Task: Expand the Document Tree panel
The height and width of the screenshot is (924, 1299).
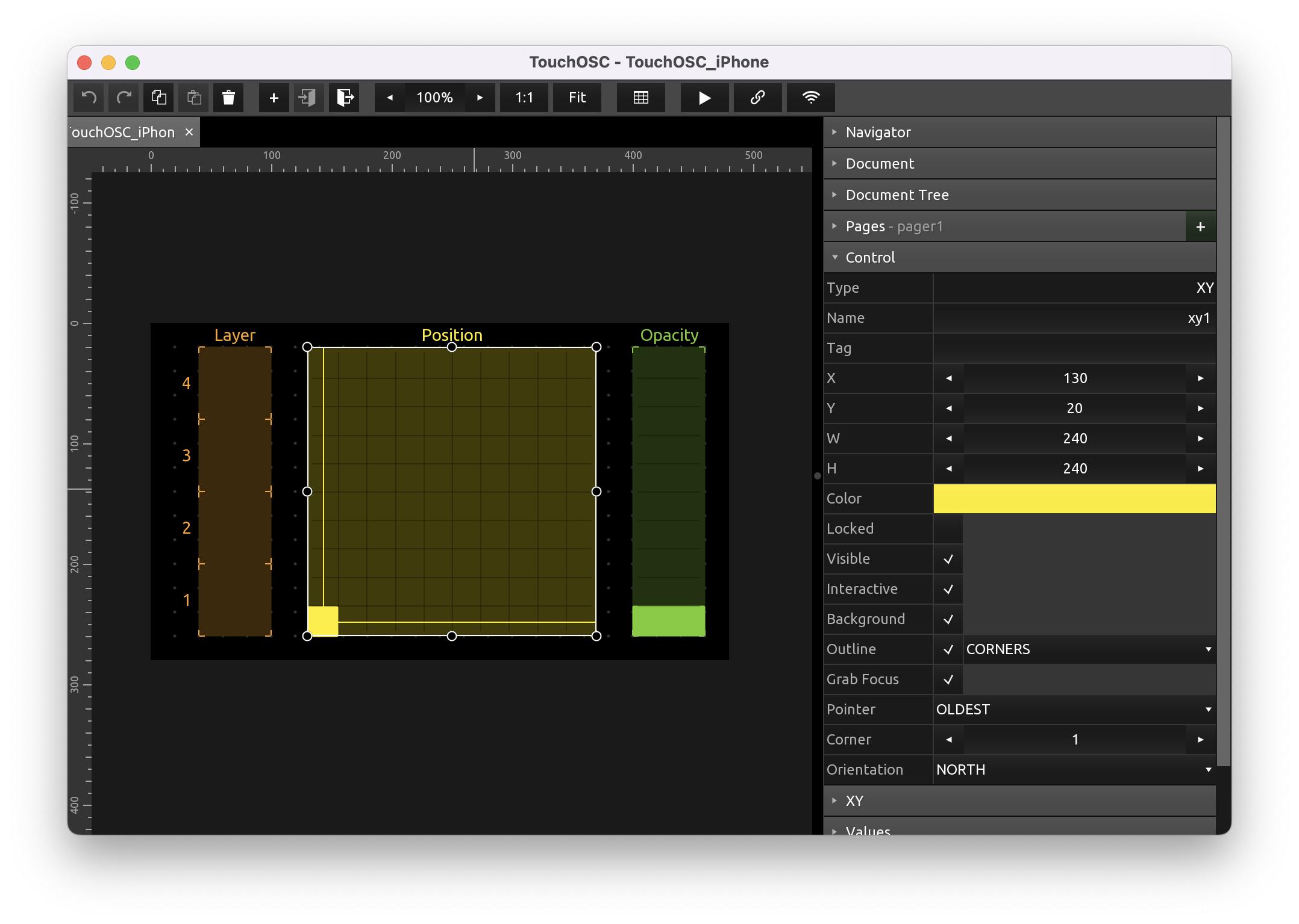Action: click(x=897, y=195)
